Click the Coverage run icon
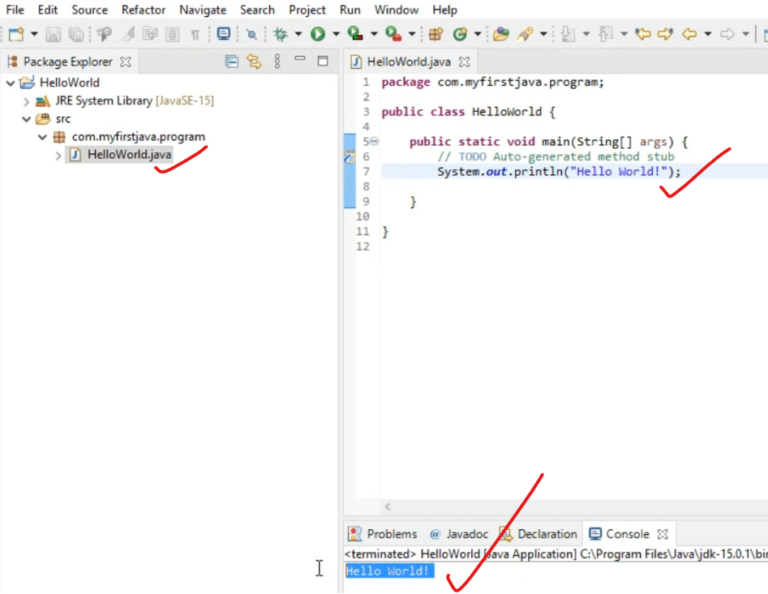The width and height of the screenshot is (768, 594). 355,34
